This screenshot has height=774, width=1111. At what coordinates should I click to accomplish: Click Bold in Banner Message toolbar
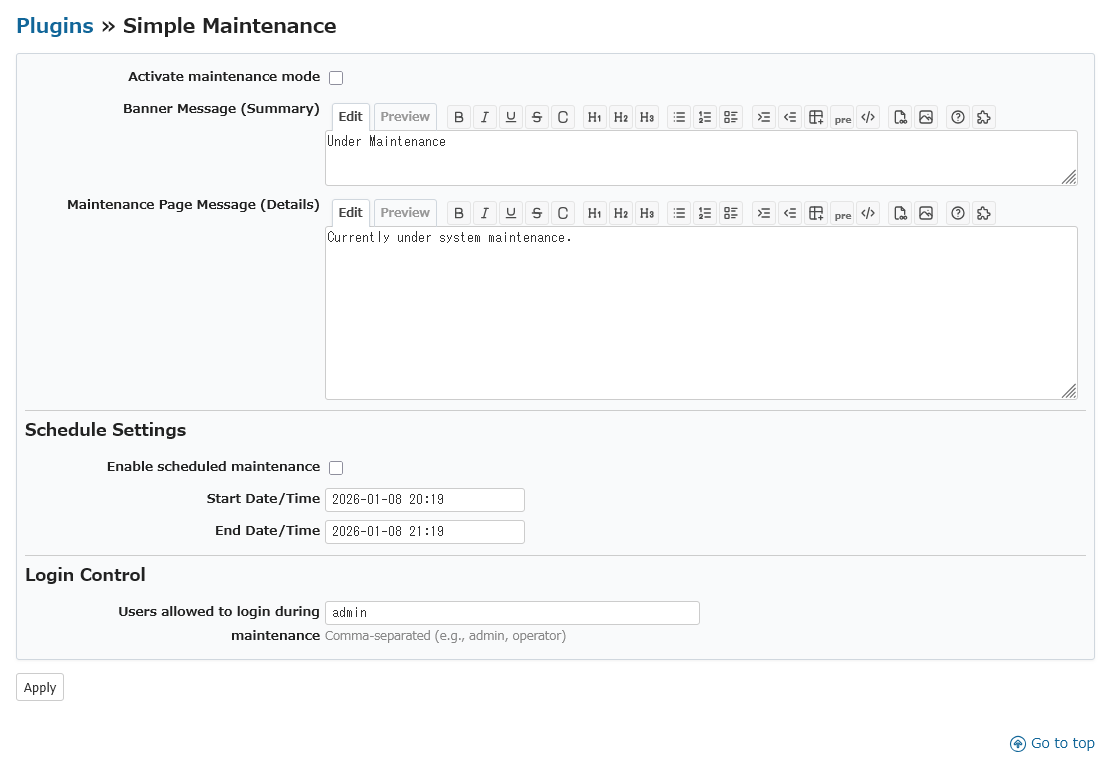(x=459, y=117)
